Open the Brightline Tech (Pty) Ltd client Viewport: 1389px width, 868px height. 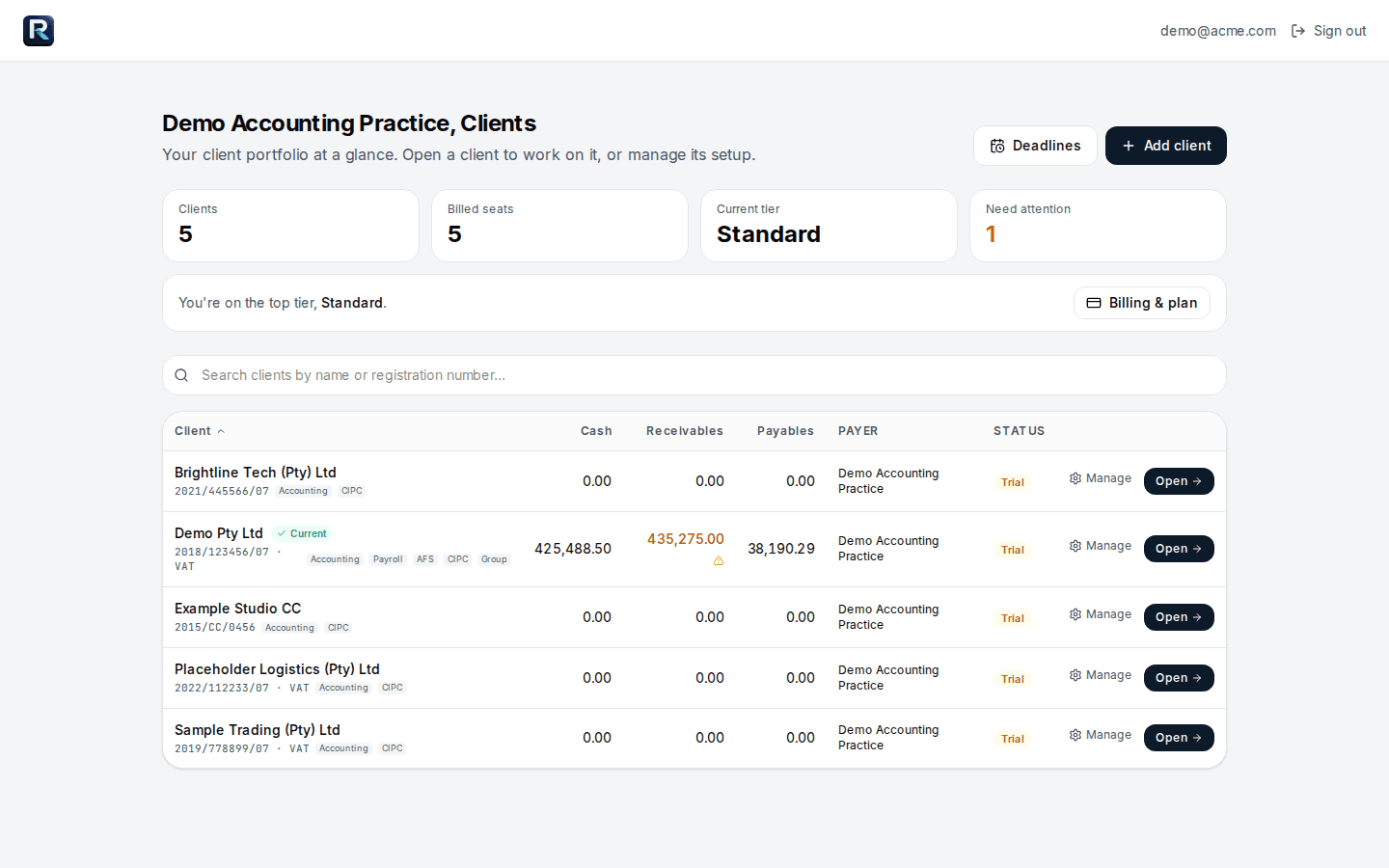1179,481
